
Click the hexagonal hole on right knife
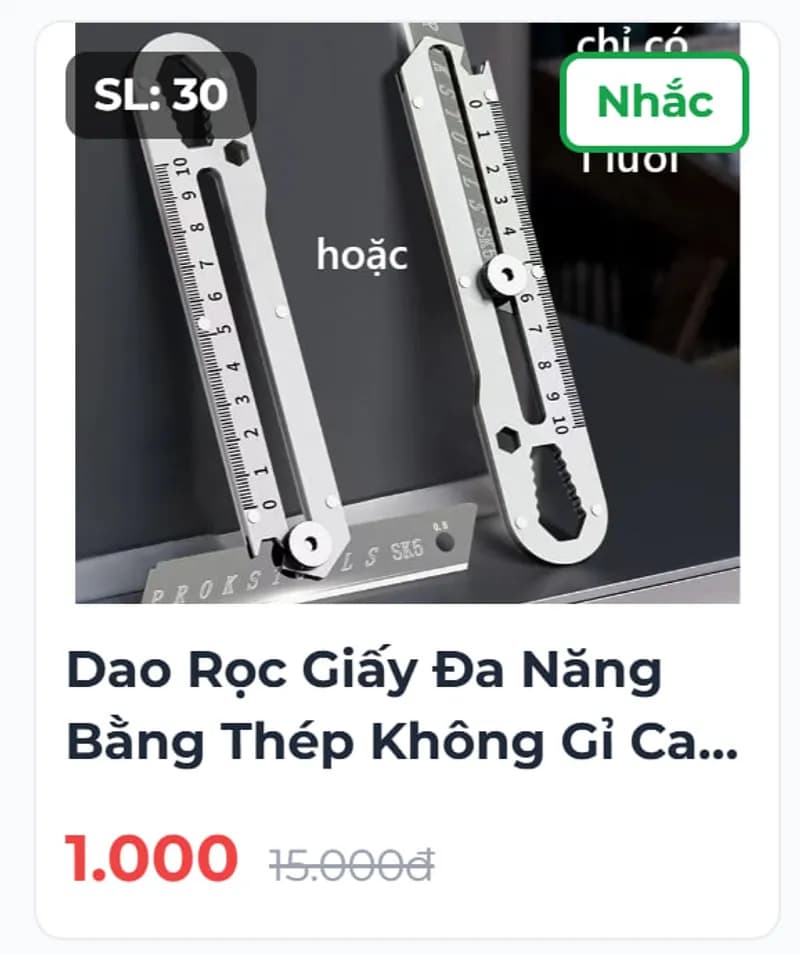510,439
